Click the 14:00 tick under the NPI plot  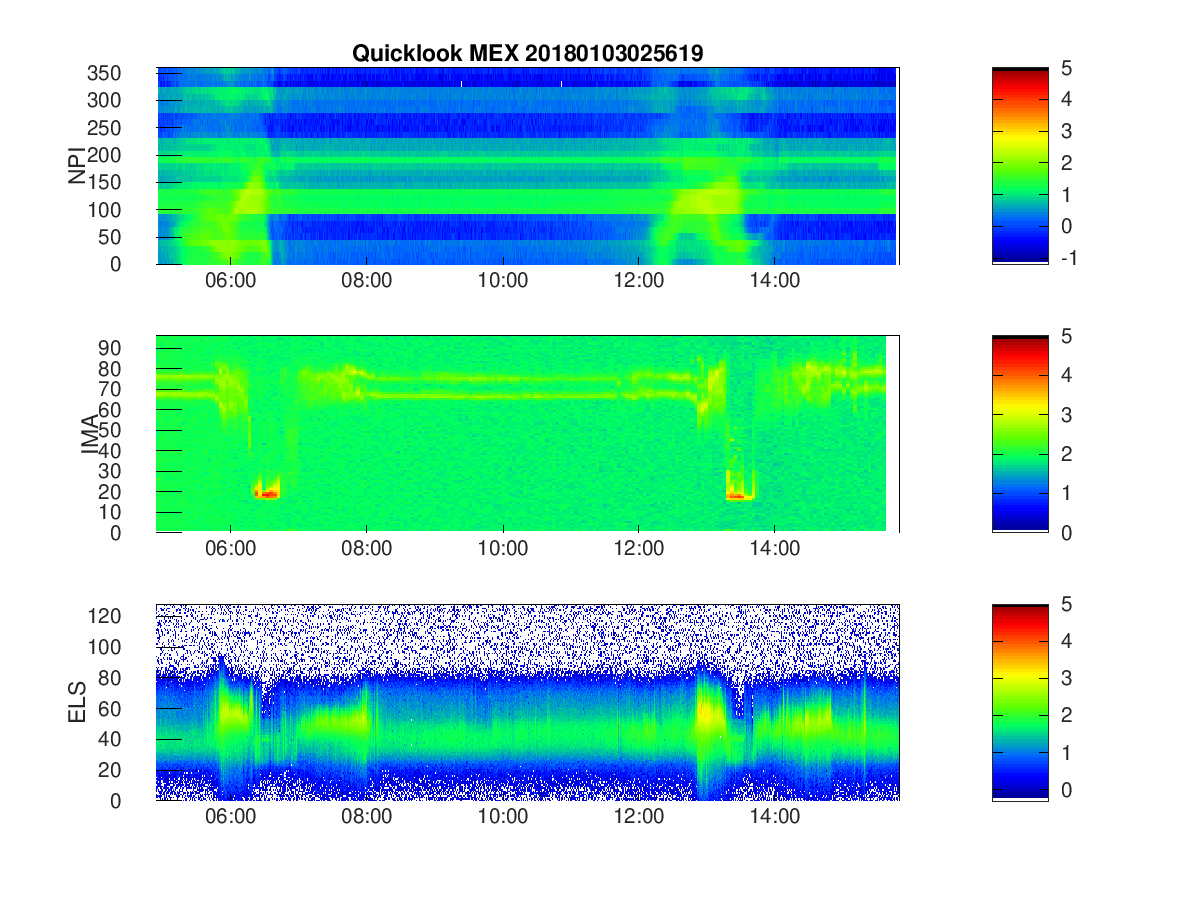click(x=774, y=281)
